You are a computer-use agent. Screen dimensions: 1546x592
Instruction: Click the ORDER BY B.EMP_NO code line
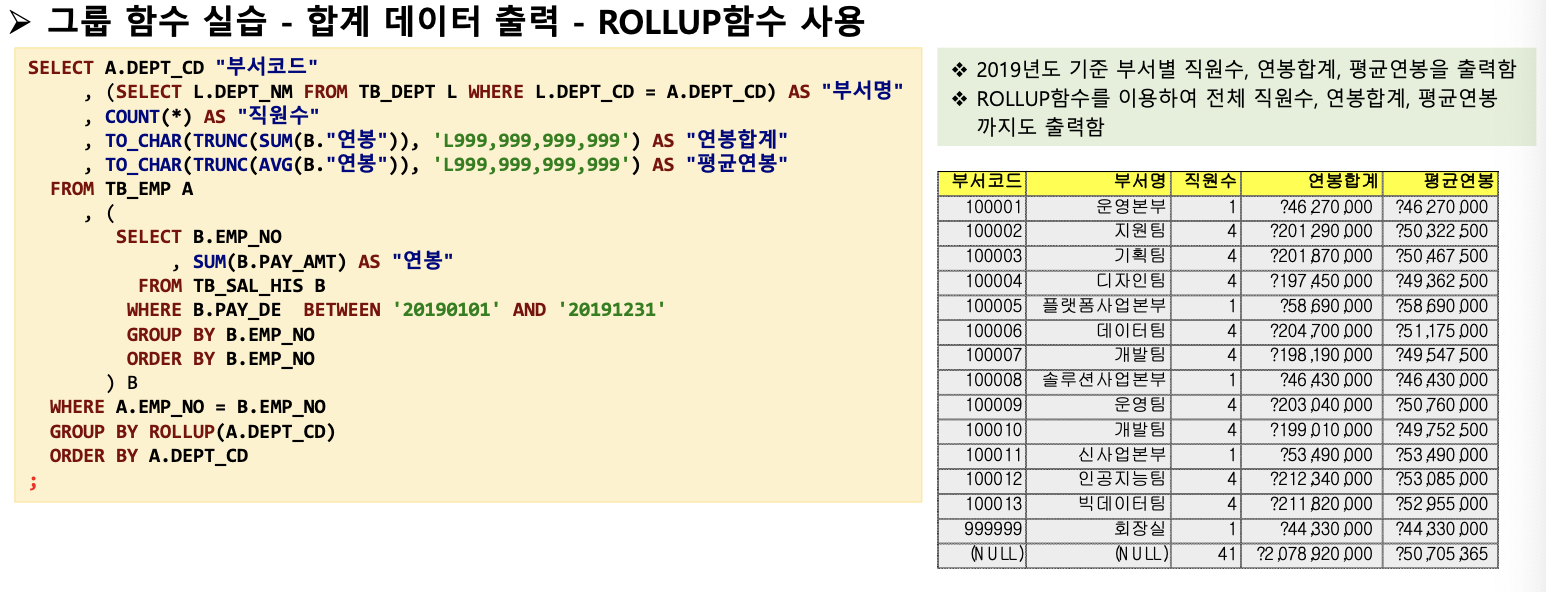[220, 358]
